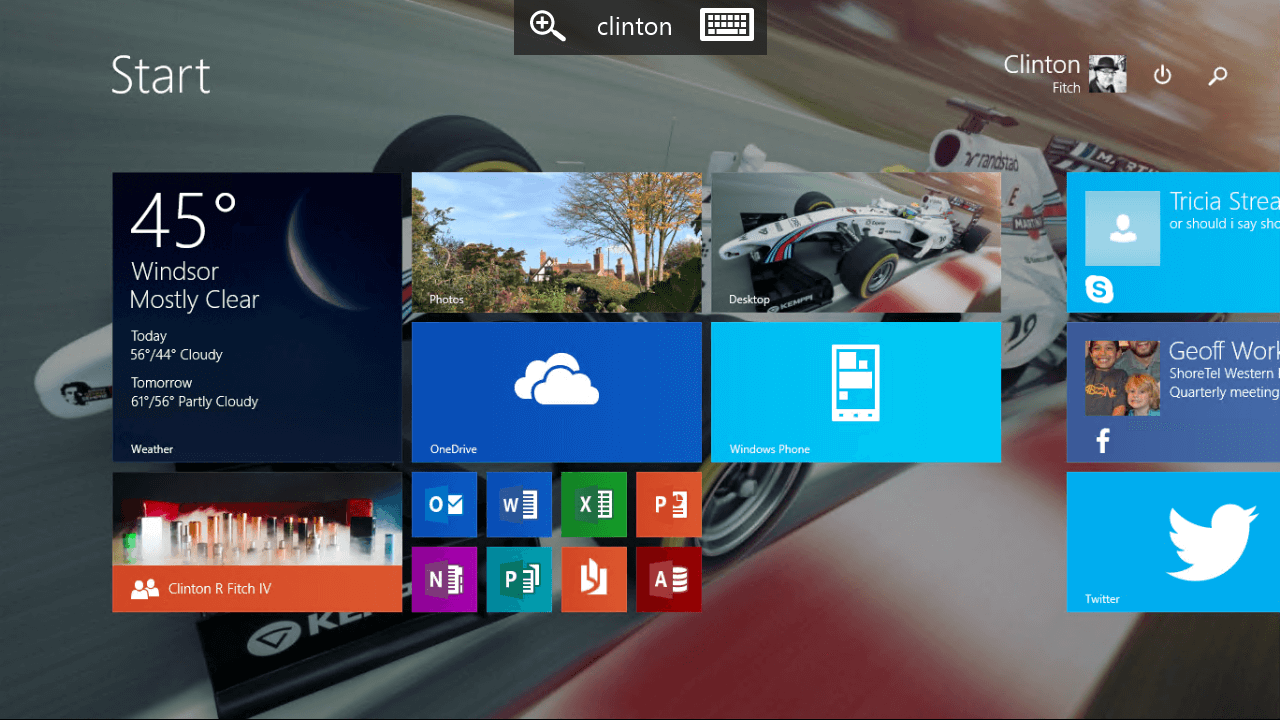Image resolution: width=1280 pixels, height=720 pixels.
Task: Open the Desktop tile
Action: pos(856,242)
